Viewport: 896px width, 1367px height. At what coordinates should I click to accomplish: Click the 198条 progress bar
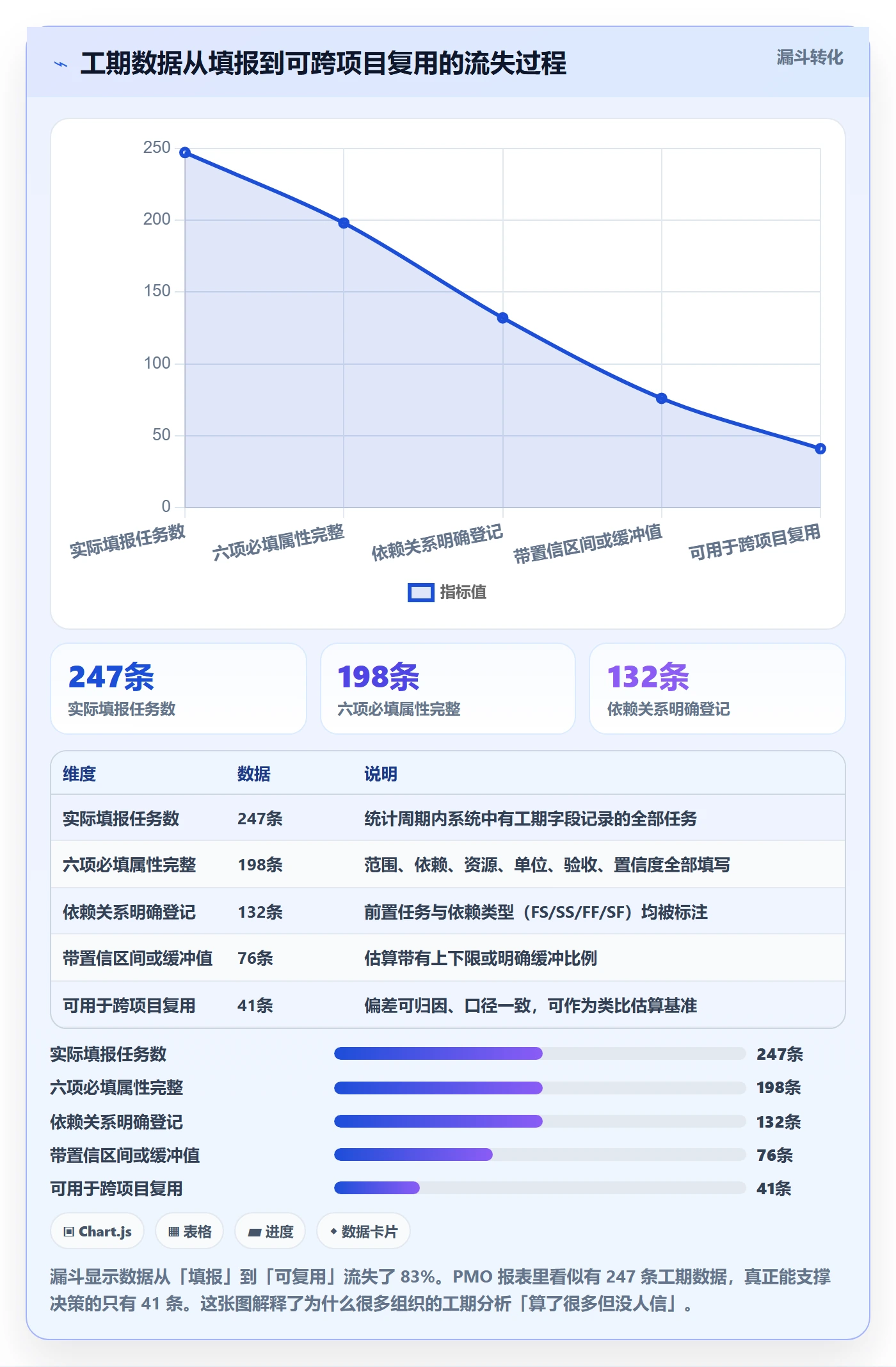[540, 1087]
